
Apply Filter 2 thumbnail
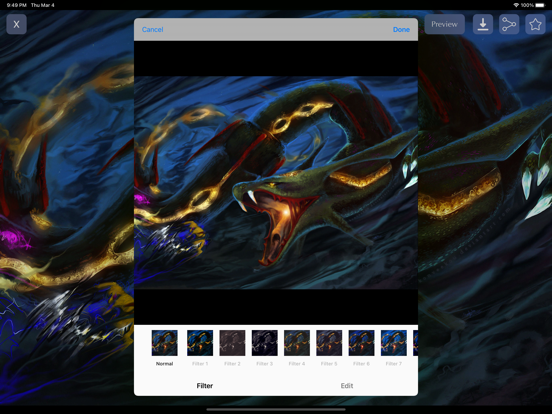coord(232,343)
